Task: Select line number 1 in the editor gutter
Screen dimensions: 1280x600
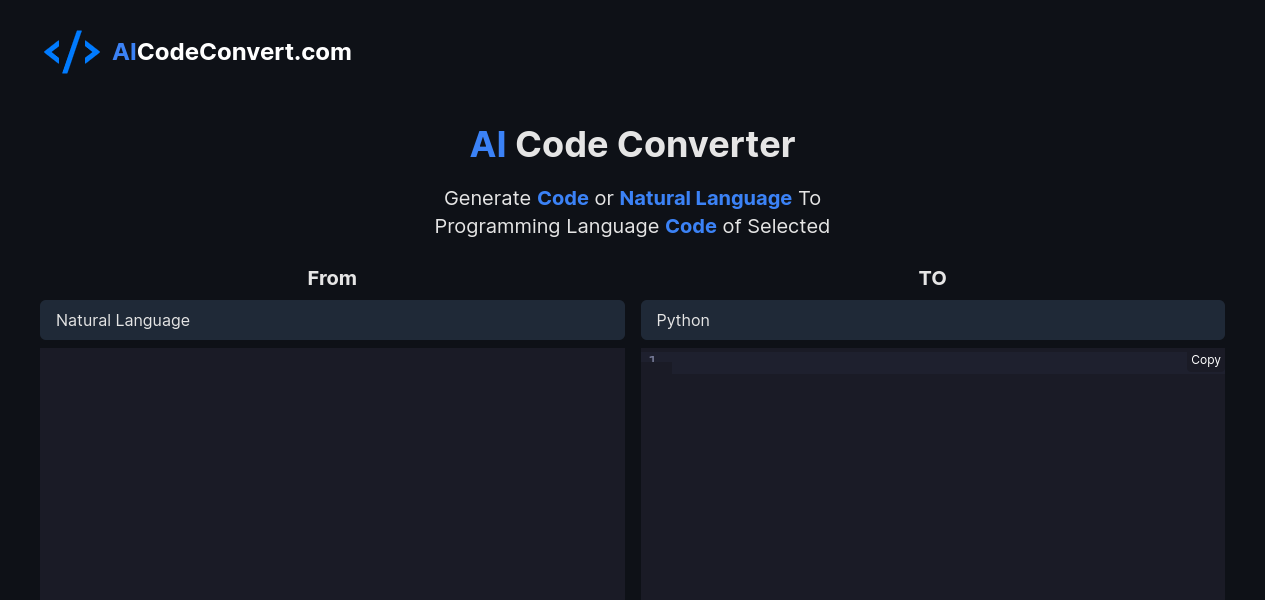Action: 652,360
